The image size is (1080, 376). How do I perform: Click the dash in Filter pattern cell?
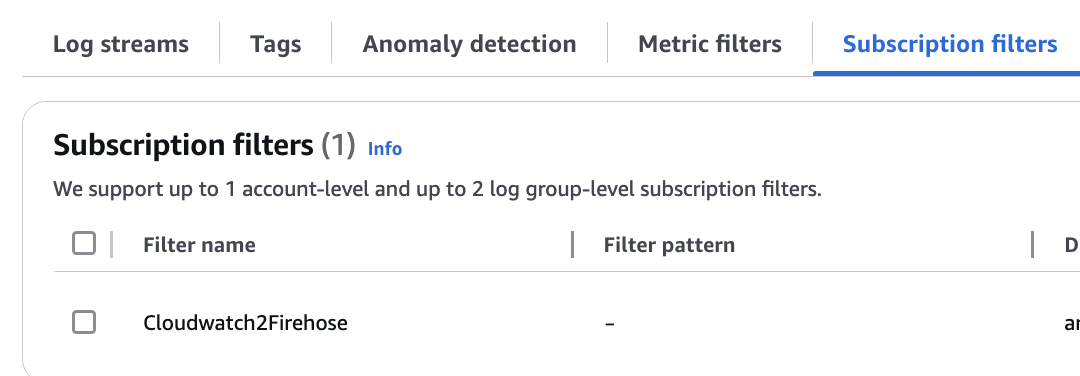tap(610, 323)
